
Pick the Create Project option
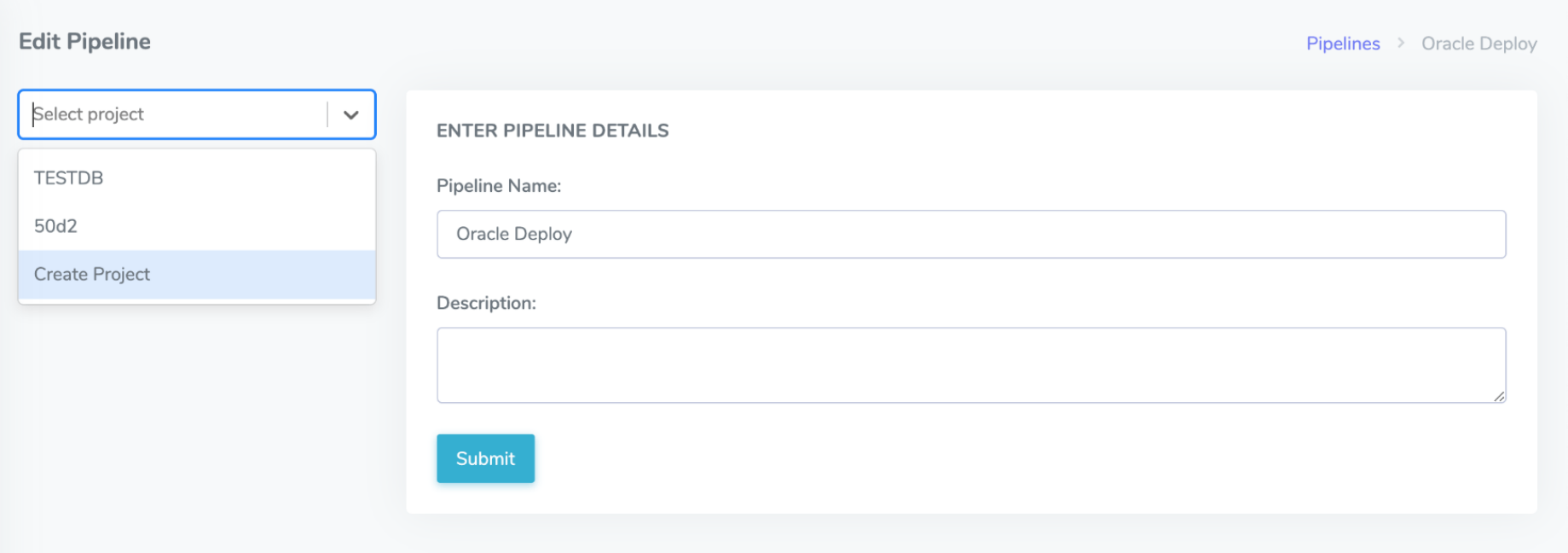point(92,275)
